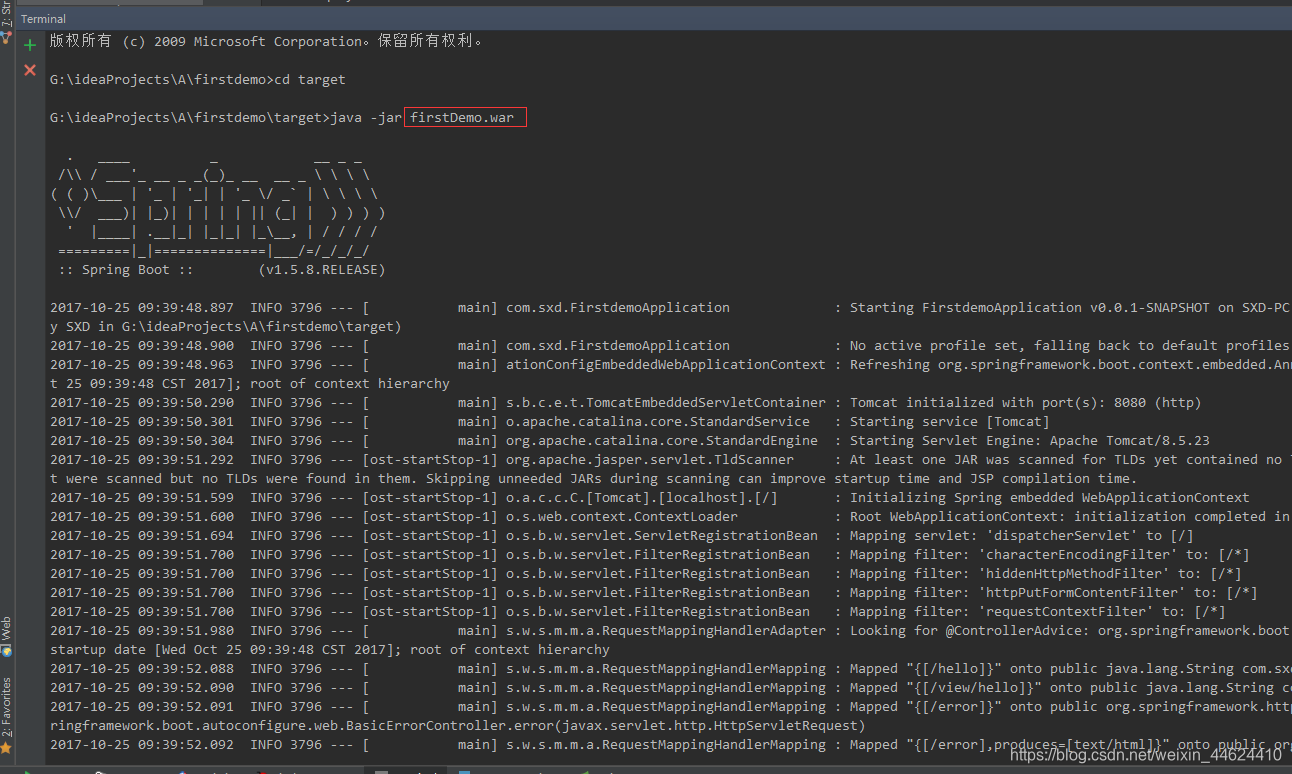The height and width of the screenshot is (774, 1292).
Task: Click the 'requestContextFilter' mapping line
Action: click(x=1038, y=612)
